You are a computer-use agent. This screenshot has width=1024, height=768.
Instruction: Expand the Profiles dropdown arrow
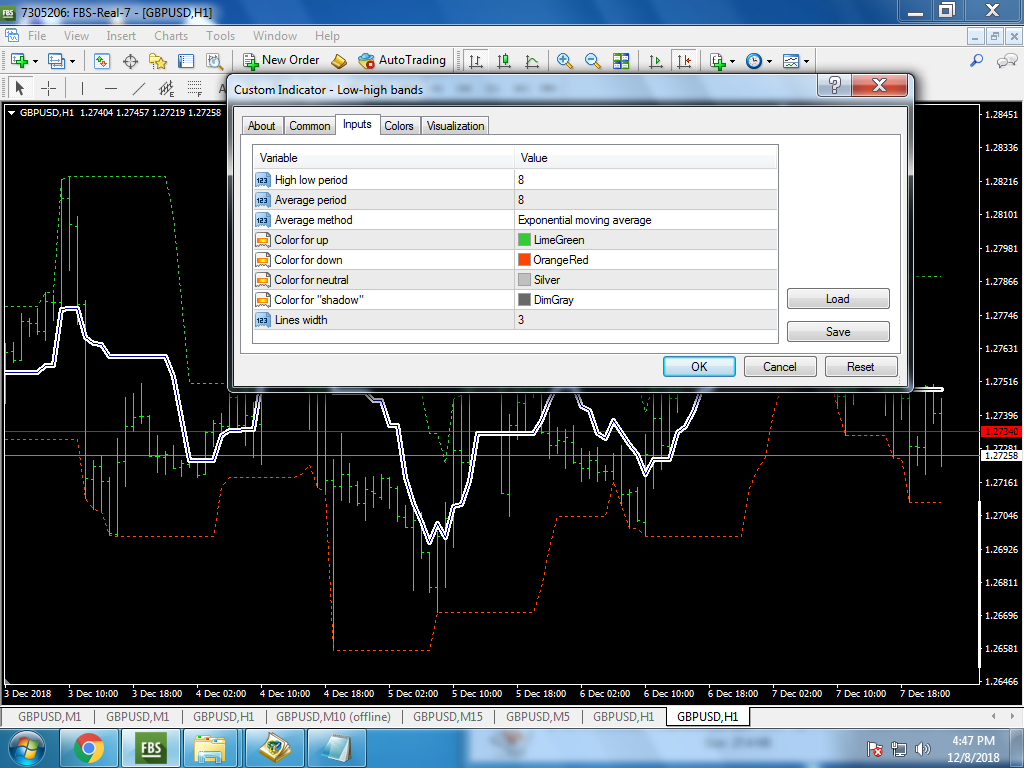72,61
